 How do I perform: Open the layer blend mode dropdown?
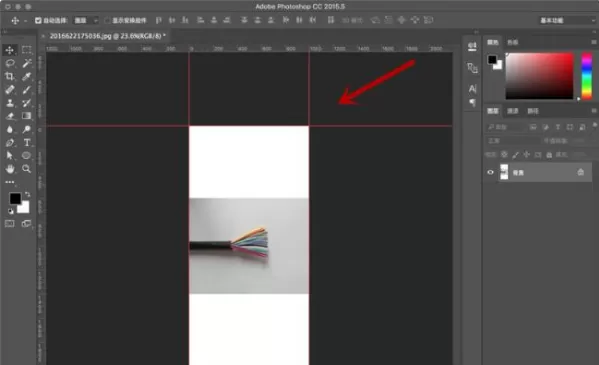pyautogui.click(x=513, y=141)
